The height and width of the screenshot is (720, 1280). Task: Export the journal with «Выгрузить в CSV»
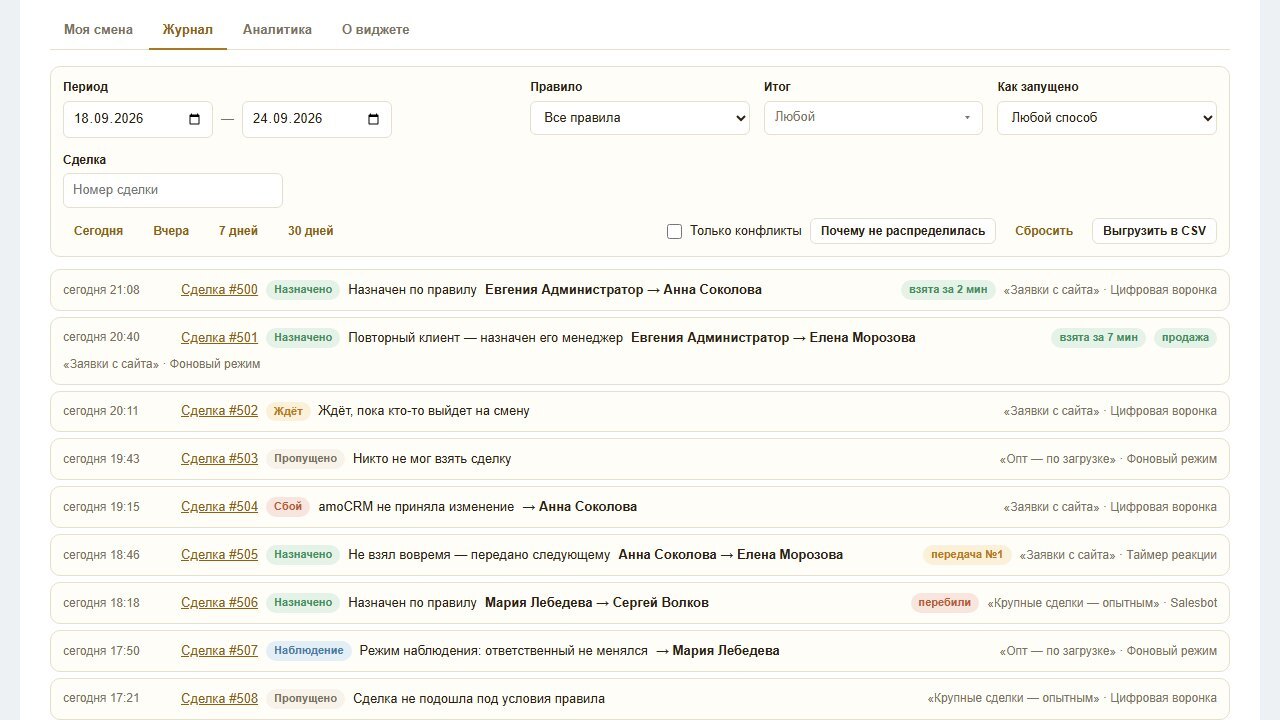[1155, 231]
